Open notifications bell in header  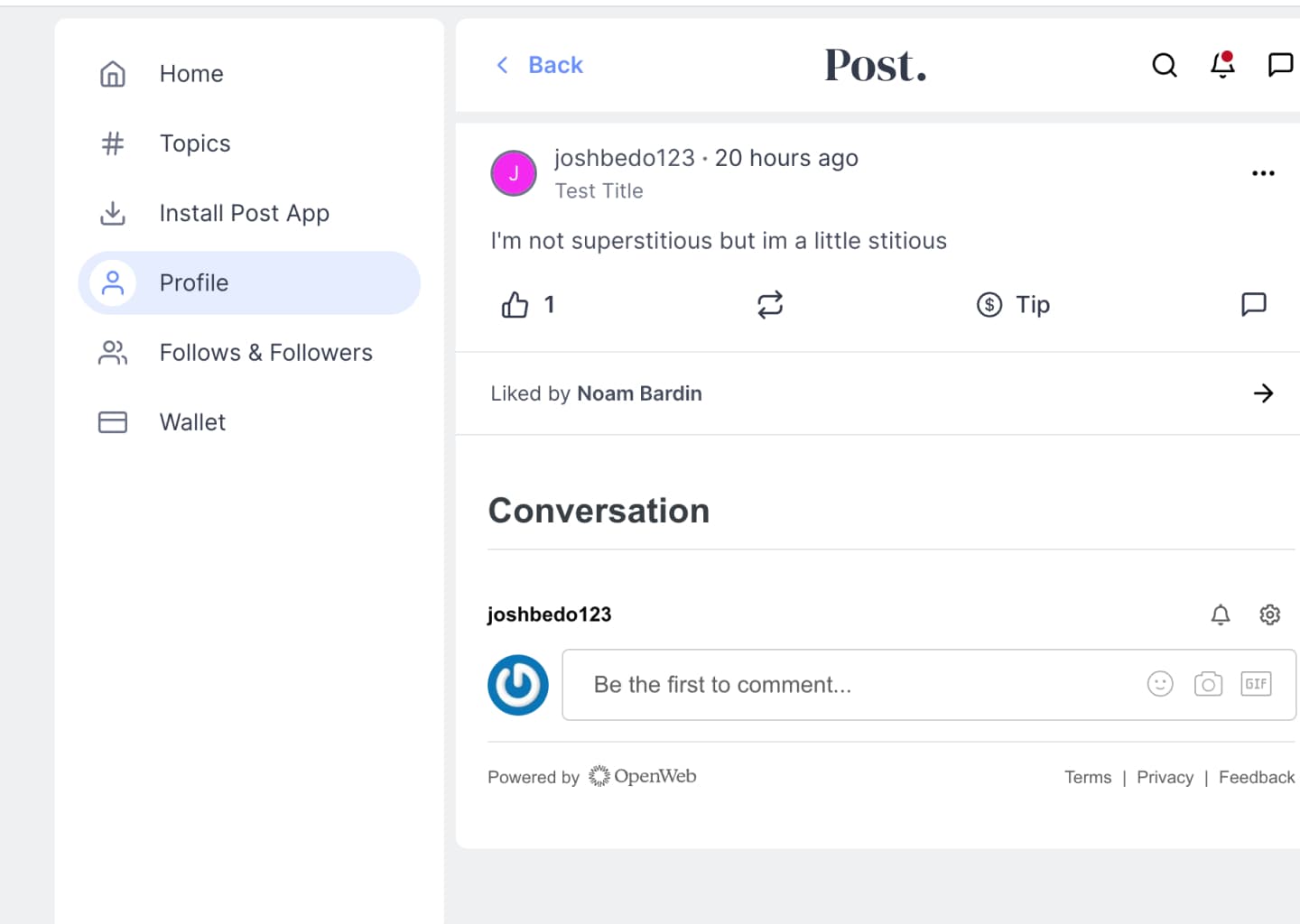click(1222, 65)
